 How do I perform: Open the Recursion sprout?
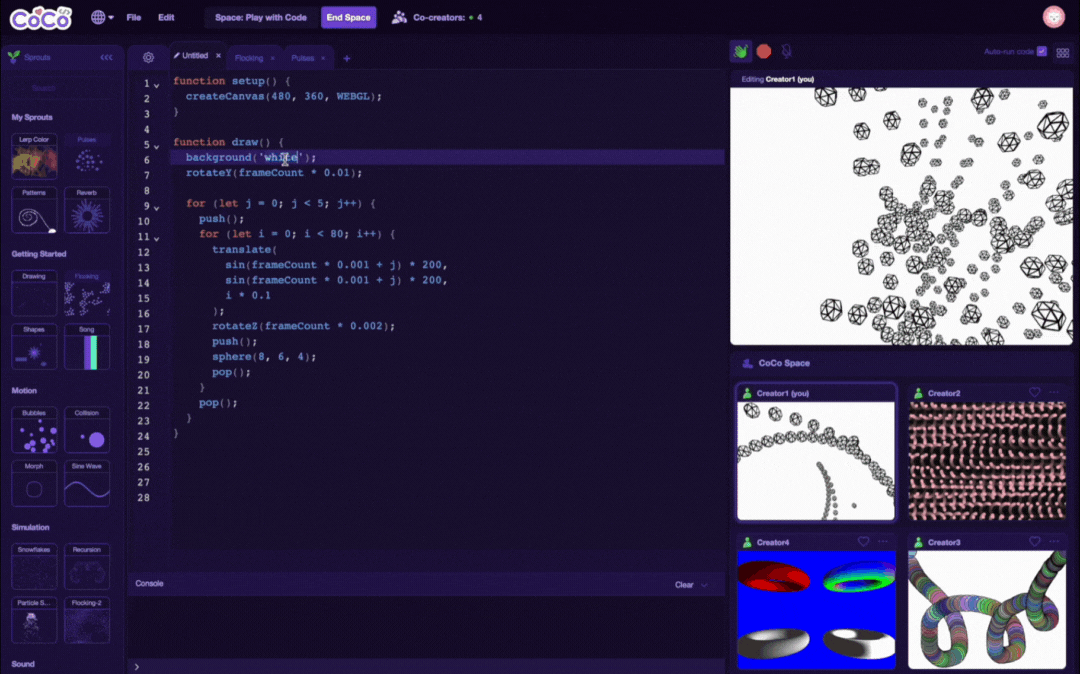pos(87,567)
